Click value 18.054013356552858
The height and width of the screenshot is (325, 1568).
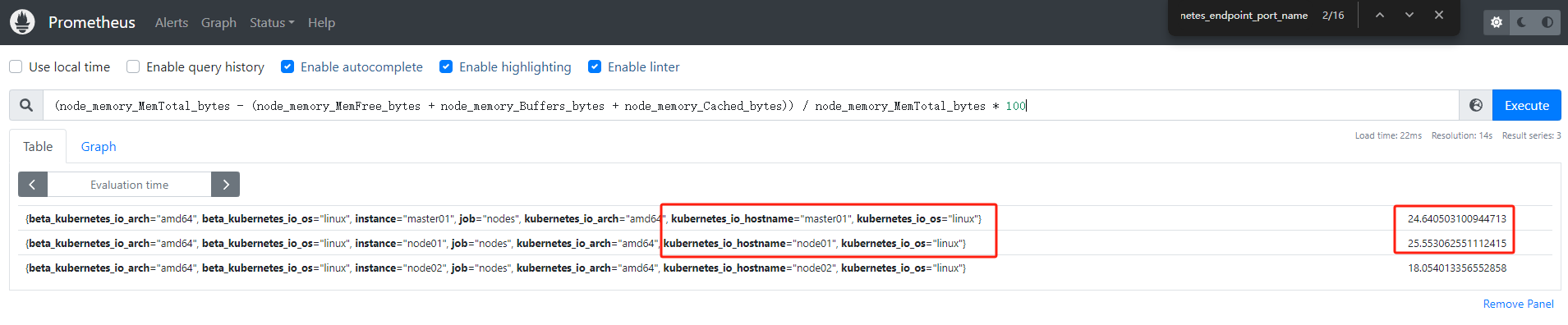click(1457, 268)
